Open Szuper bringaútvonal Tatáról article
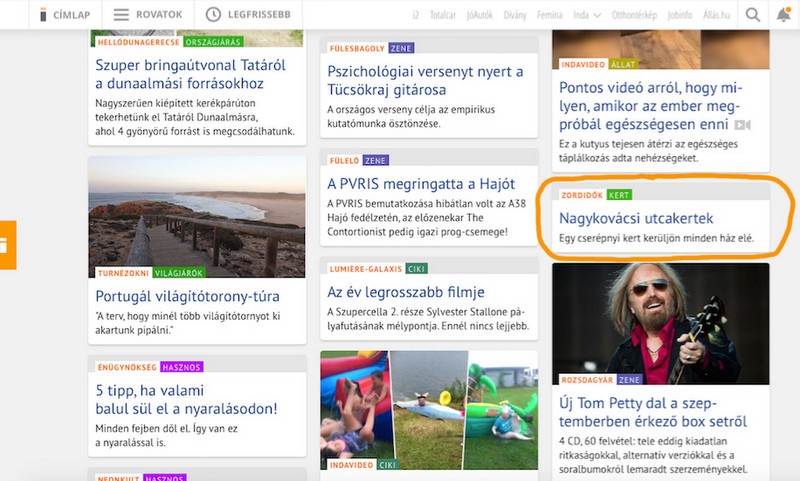This screenshot has height=481, width=800. pos(190,74)
